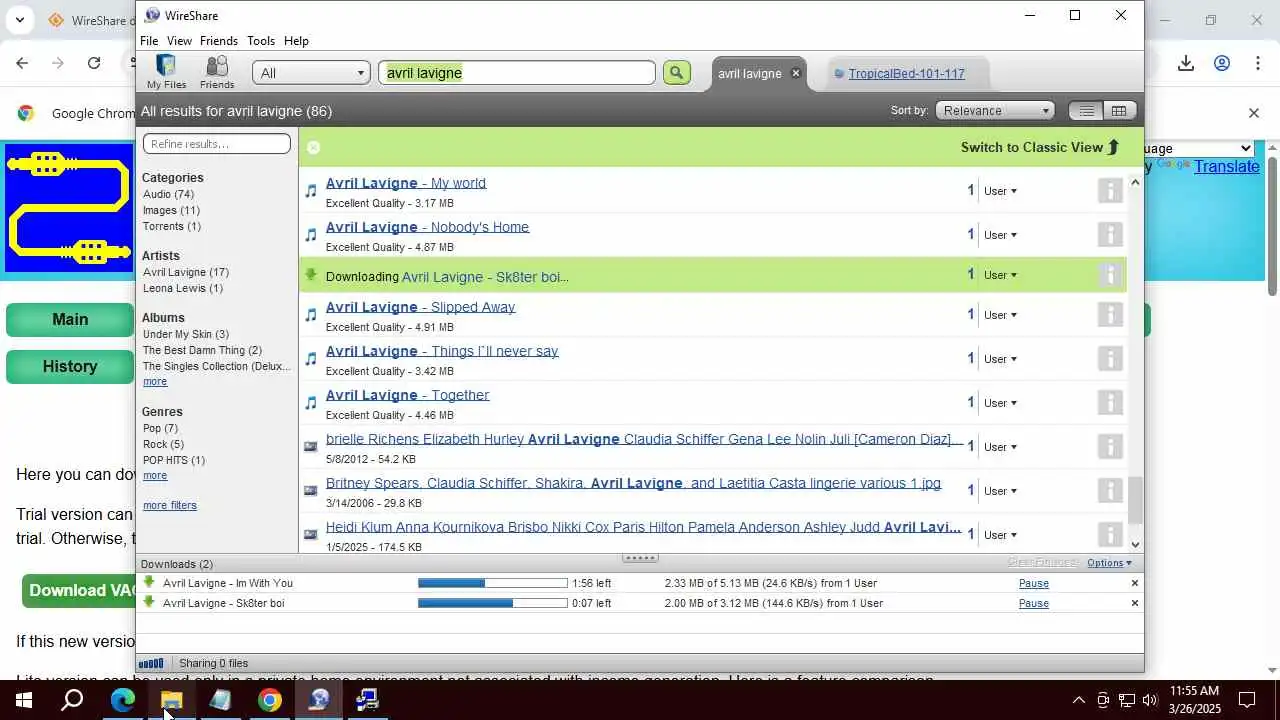Image resolution: width=1280 pixels, height=720 pixels.
Task: Click Main button in Chrome page
Action: [x=69, y=320]
